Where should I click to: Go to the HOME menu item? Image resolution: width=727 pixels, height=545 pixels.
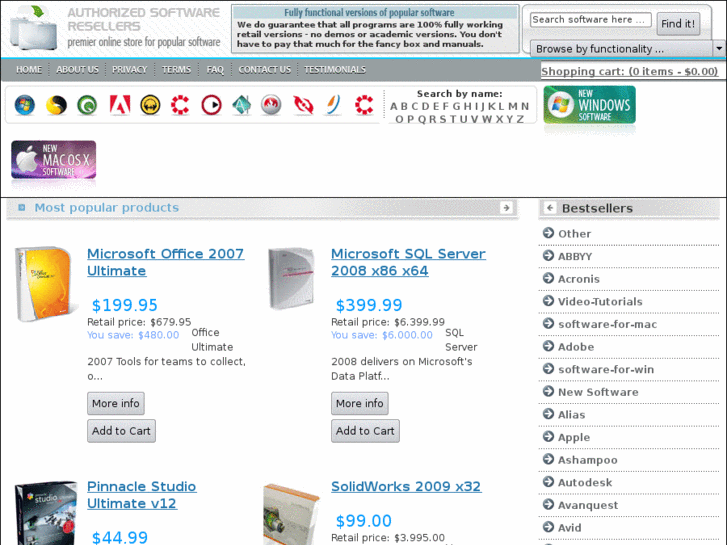29,70
